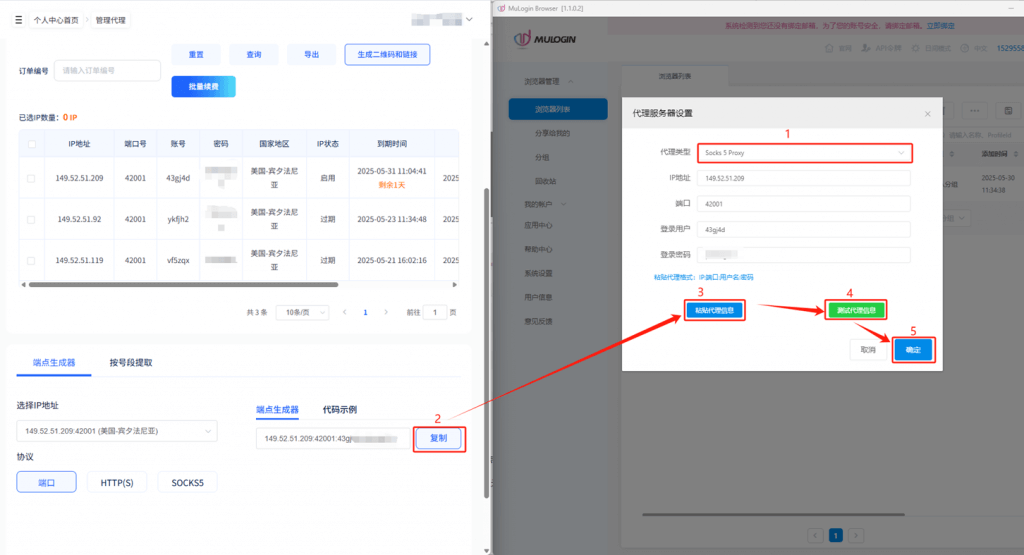Focus the IP地址 field in proxy dialog
The width and height of the screenshot is (1024, 555).
[804, 178]
